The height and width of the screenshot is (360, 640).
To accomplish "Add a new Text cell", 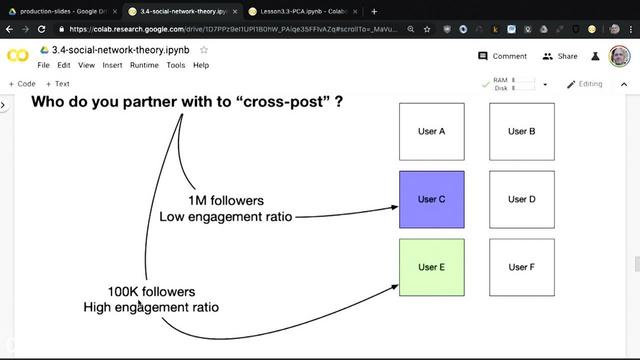I will pos(58,84).
